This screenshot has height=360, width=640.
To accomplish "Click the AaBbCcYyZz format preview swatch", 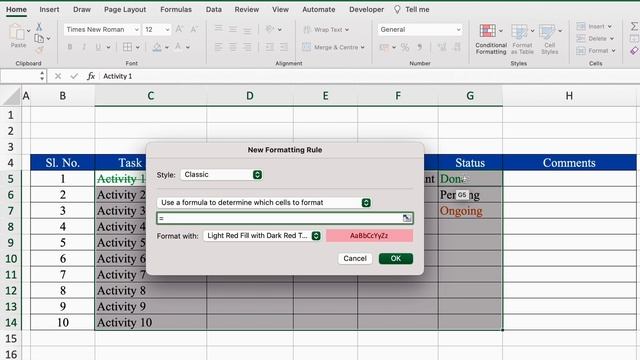I will 369,236.
